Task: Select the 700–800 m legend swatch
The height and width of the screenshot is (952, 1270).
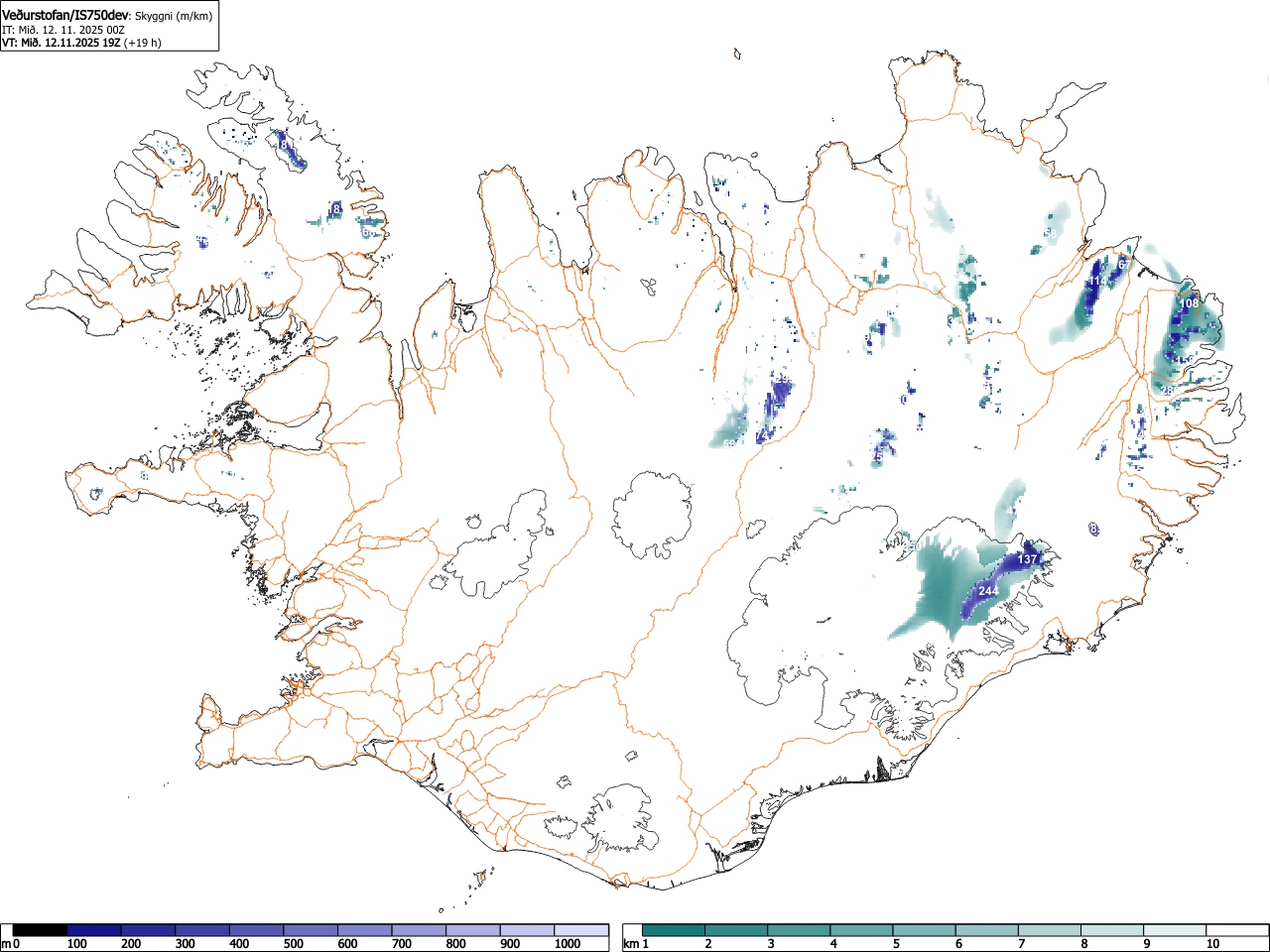Action: (x=419, y=930)
